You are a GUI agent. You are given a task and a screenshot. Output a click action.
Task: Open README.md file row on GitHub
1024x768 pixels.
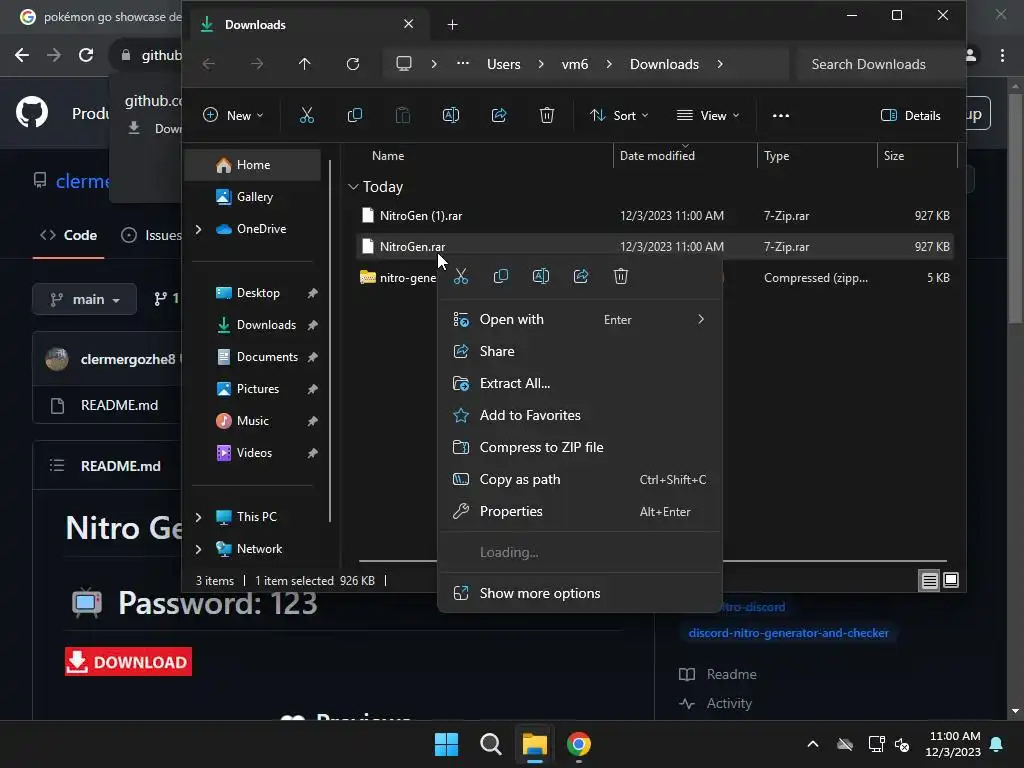coord(120,405)
